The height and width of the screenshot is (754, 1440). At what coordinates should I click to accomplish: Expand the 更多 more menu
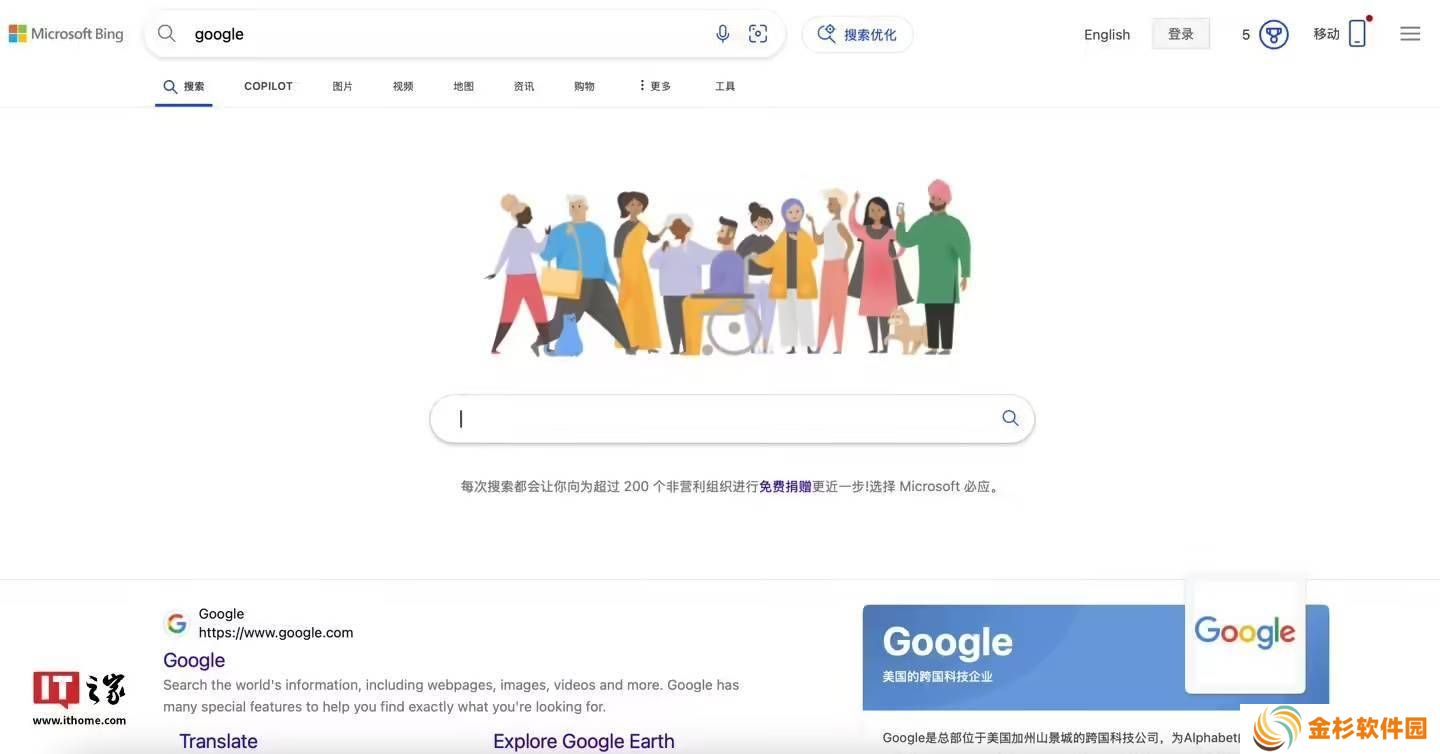pyautogui.click(x=654, y=86)
